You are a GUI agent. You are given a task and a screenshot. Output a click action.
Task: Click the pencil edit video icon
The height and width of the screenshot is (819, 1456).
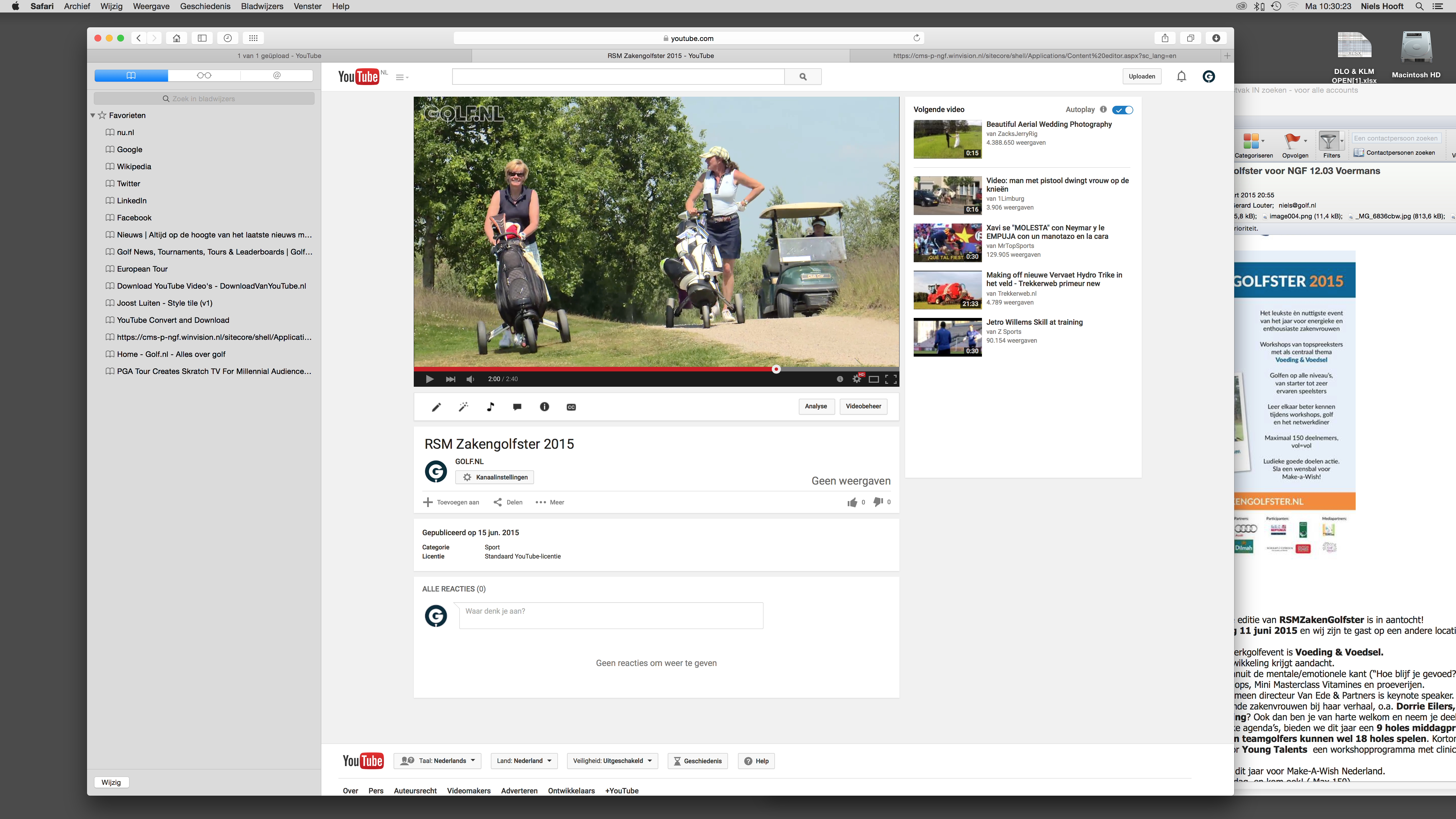436,407
